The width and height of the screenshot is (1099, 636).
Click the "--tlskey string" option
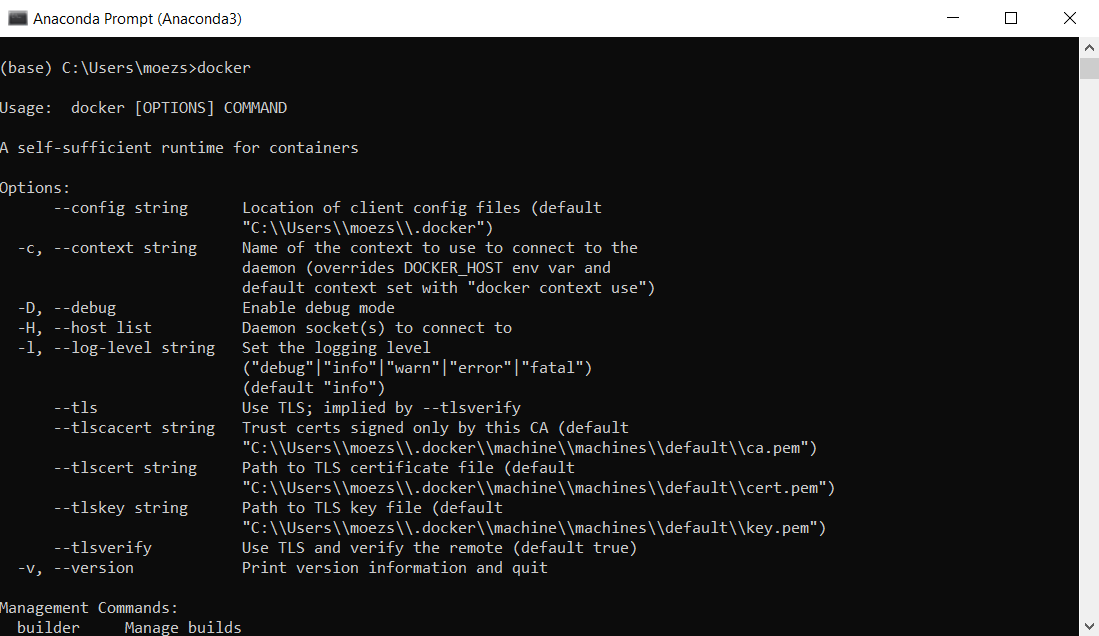(x=121, y=508)
